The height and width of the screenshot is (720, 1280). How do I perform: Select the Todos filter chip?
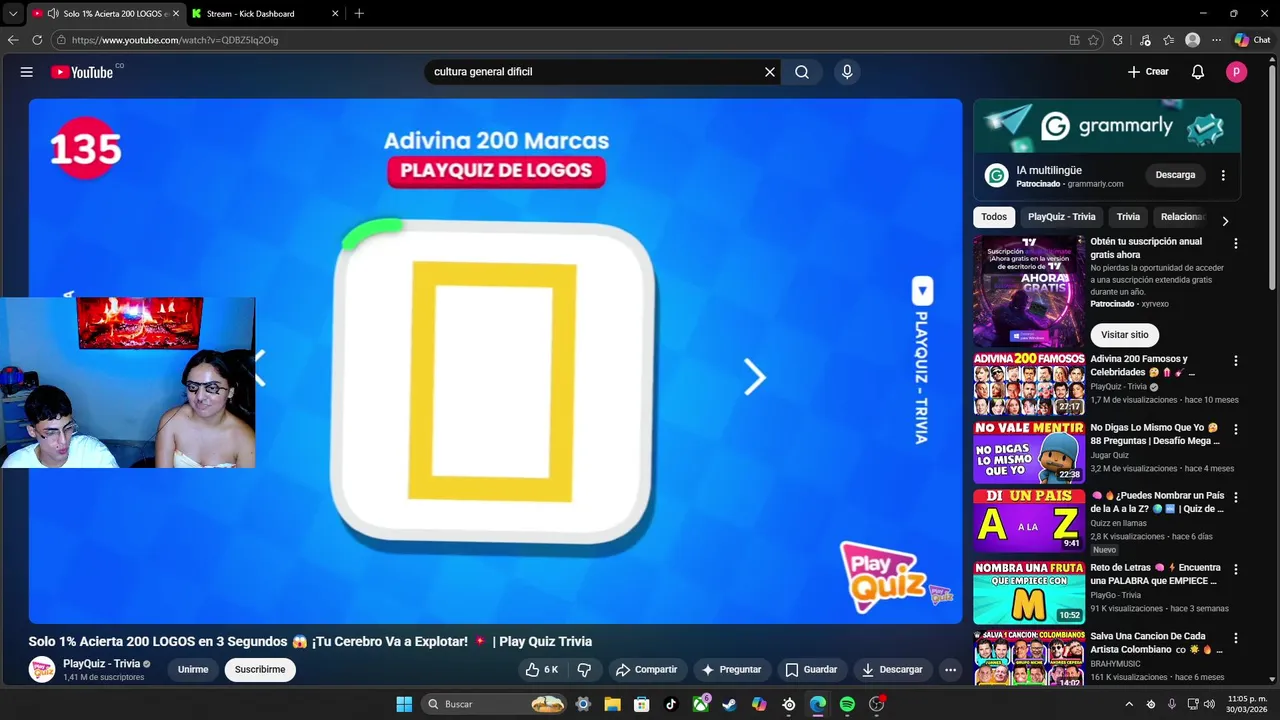(994, 217)
